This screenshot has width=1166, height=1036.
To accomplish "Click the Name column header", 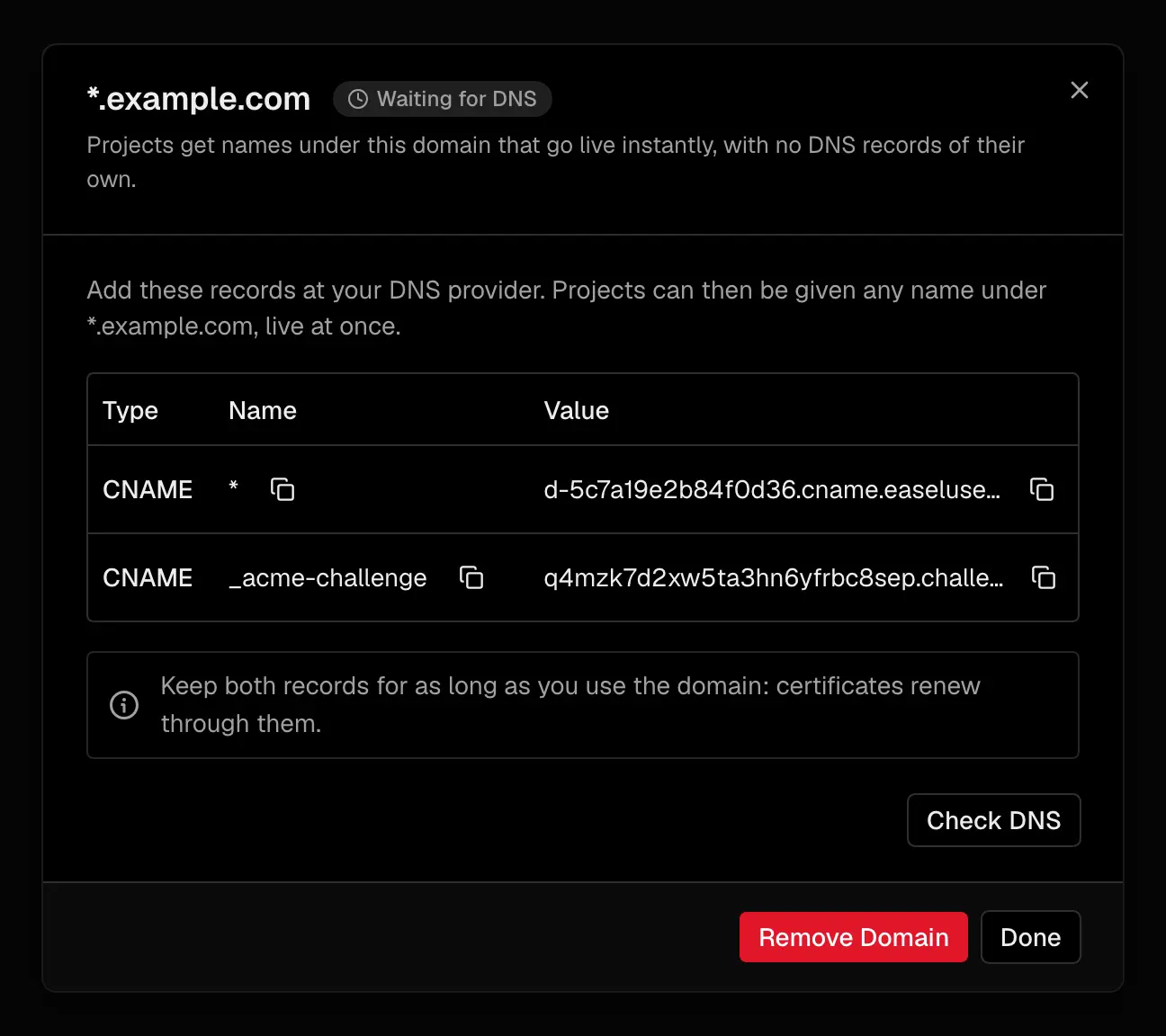I will [x=263, y=410].
